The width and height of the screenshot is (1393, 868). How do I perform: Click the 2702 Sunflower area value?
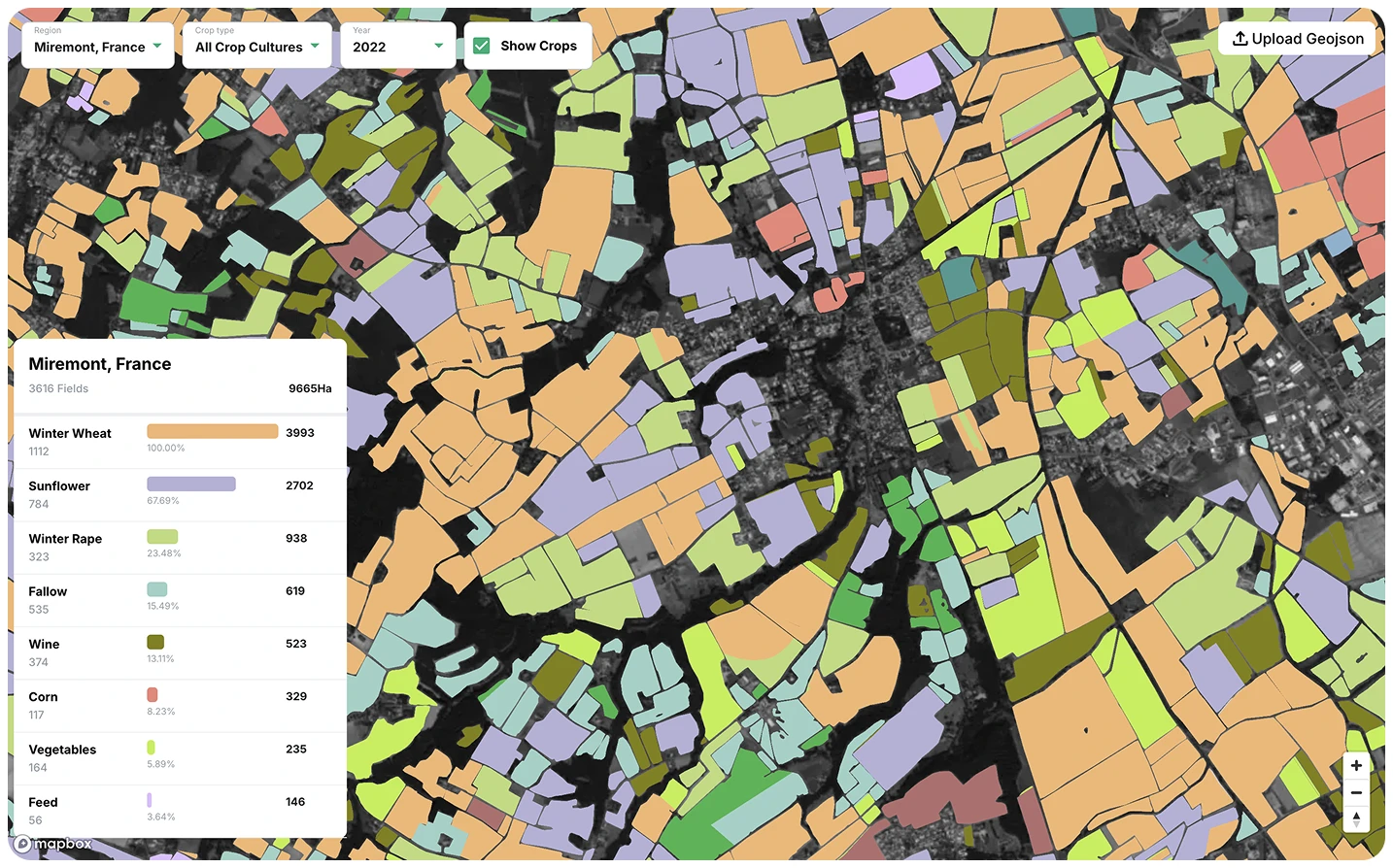[299, 485]
